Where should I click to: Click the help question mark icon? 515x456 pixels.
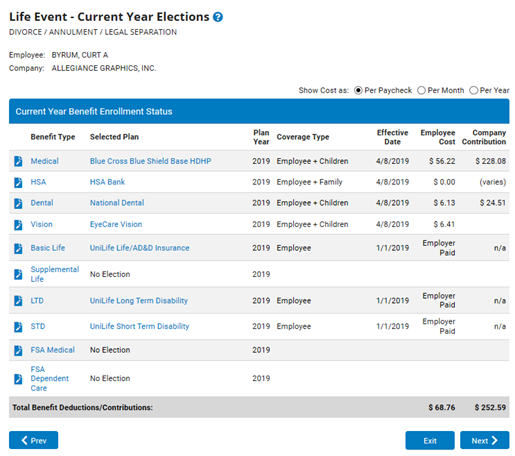tap(218, 17)
